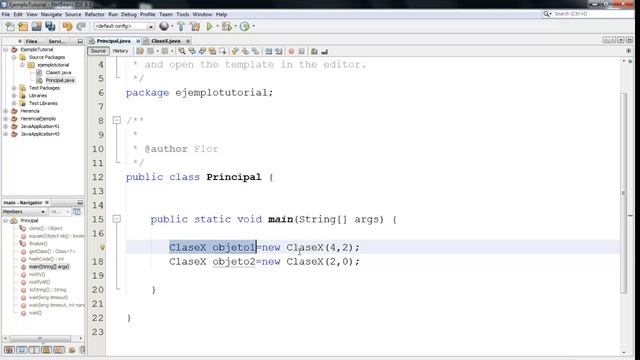The image size is (640, 360).
Task: Minimize the Projects panel
Action: tap(80, 41)
